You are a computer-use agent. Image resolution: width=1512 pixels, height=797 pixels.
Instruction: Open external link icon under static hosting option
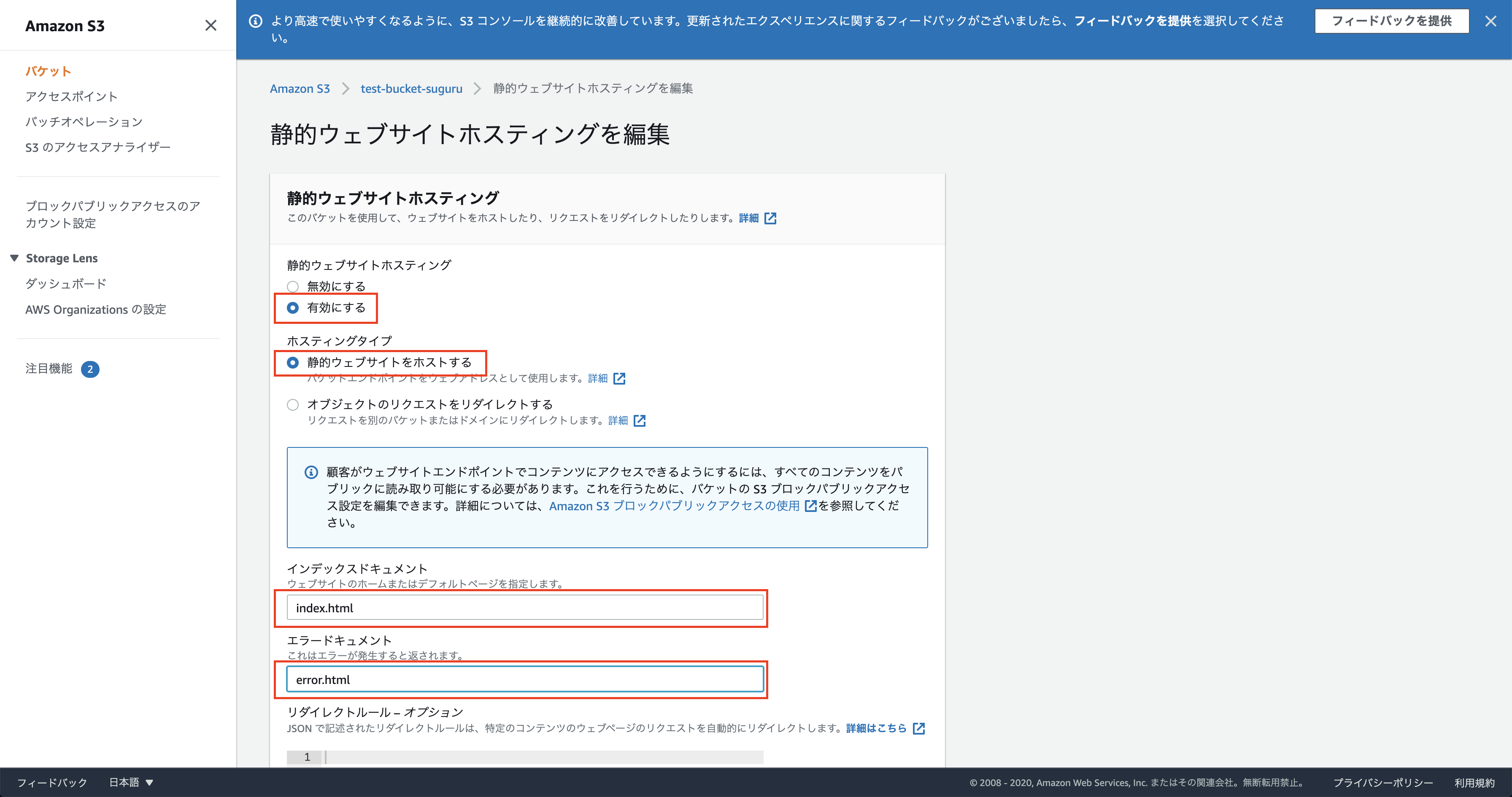[619, 379]
